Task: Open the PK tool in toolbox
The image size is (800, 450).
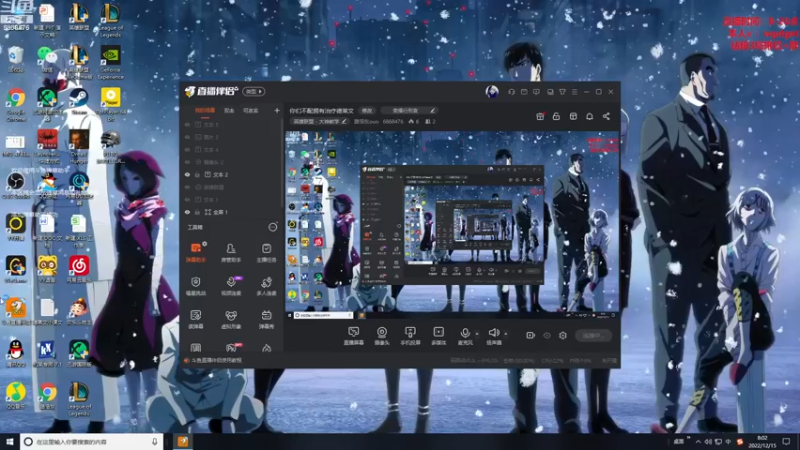Action: click(231, 348)
